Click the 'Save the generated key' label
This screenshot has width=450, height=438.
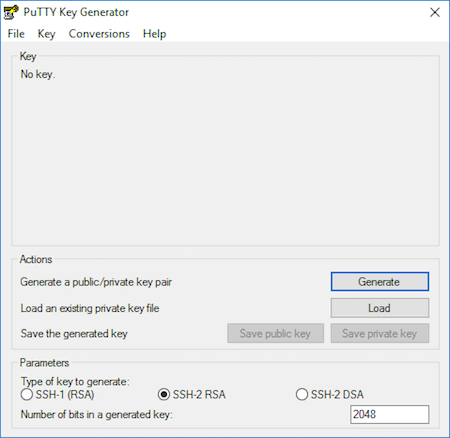[74, 333]
